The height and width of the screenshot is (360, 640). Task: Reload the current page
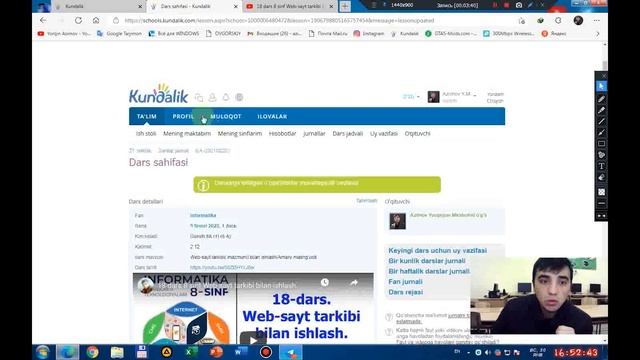coord(78,20)
